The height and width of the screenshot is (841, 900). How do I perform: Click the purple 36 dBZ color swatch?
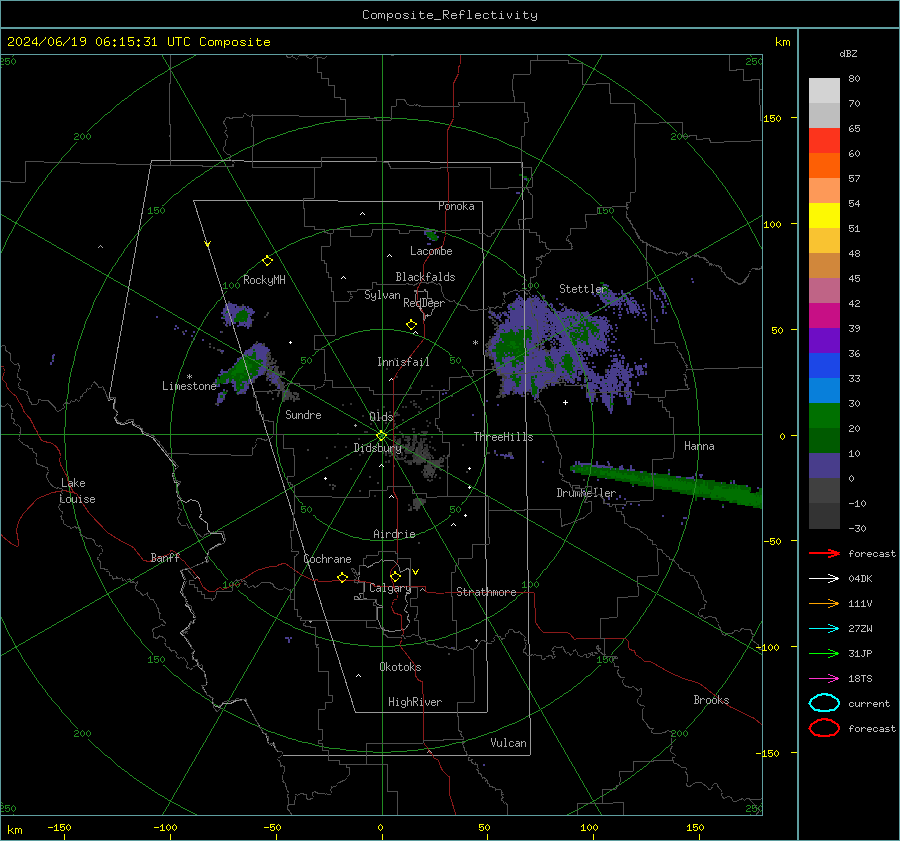click(824, 341)
